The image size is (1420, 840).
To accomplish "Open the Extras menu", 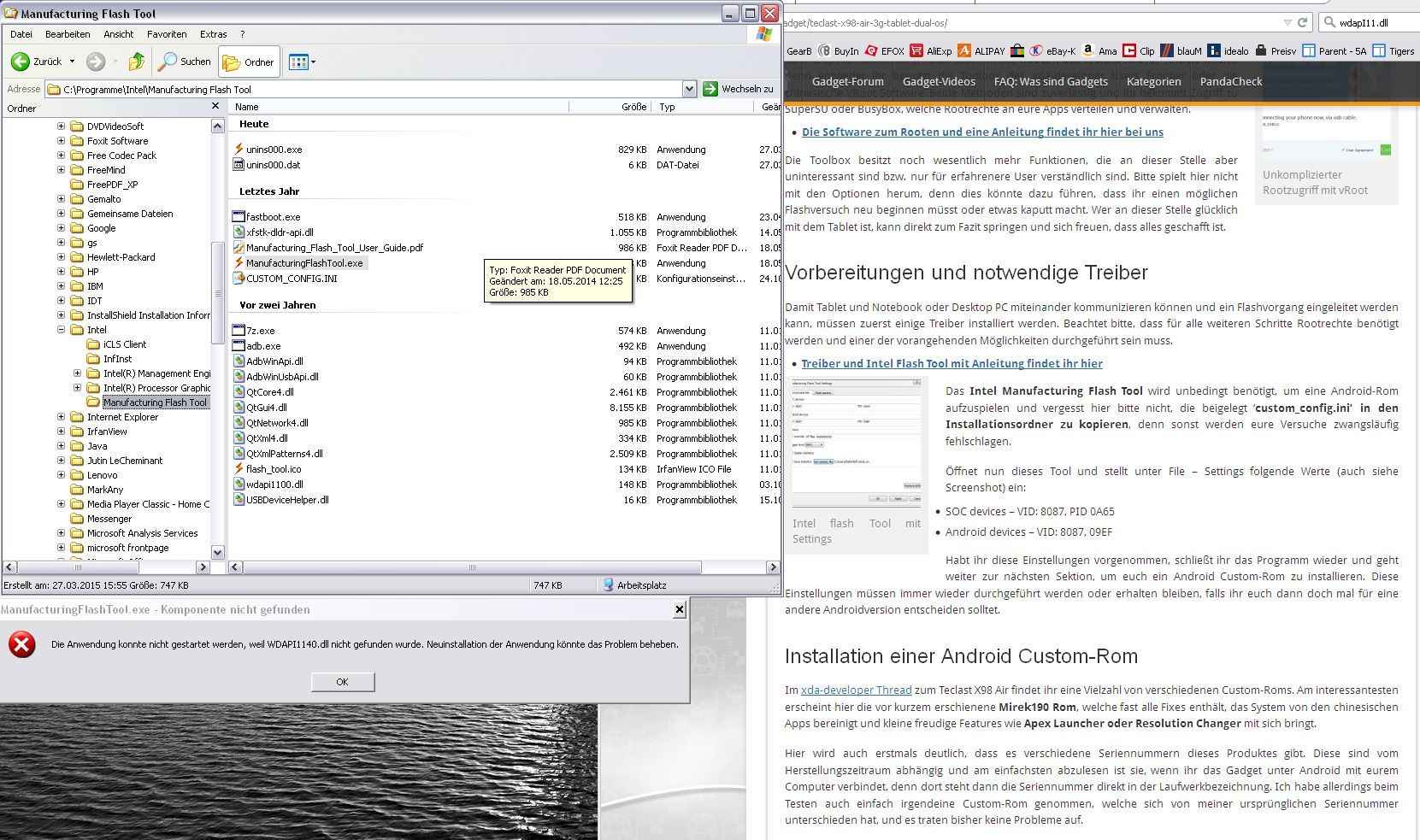I will 214,34.
